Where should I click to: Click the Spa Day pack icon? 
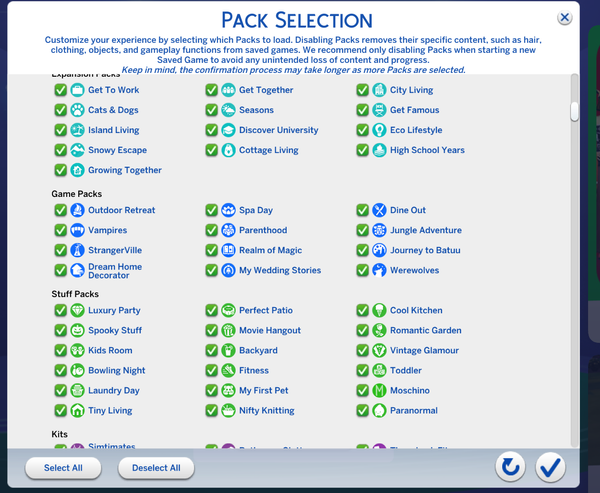tap(228, 210)
